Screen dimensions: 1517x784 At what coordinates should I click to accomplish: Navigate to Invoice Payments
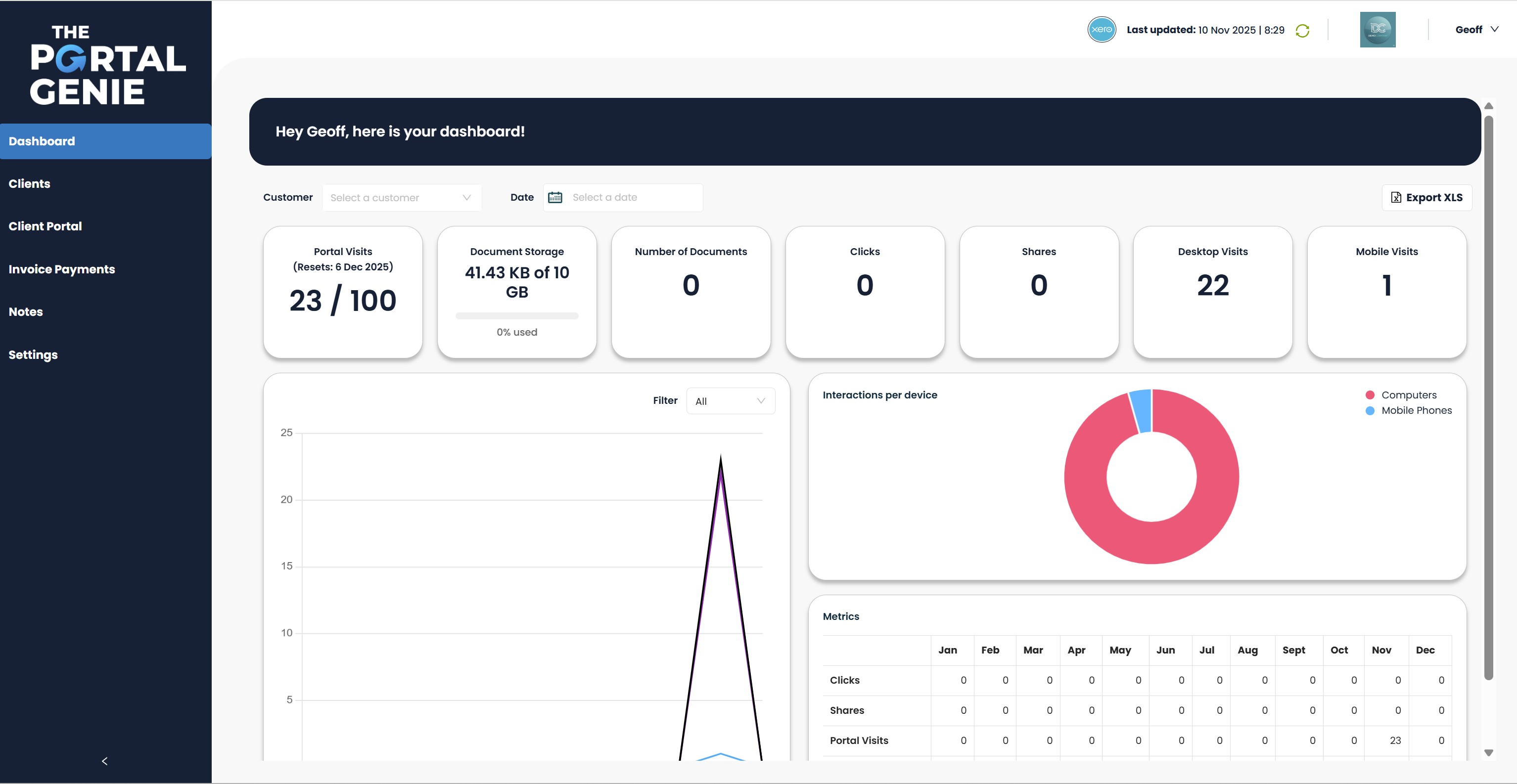coord(62,269)
